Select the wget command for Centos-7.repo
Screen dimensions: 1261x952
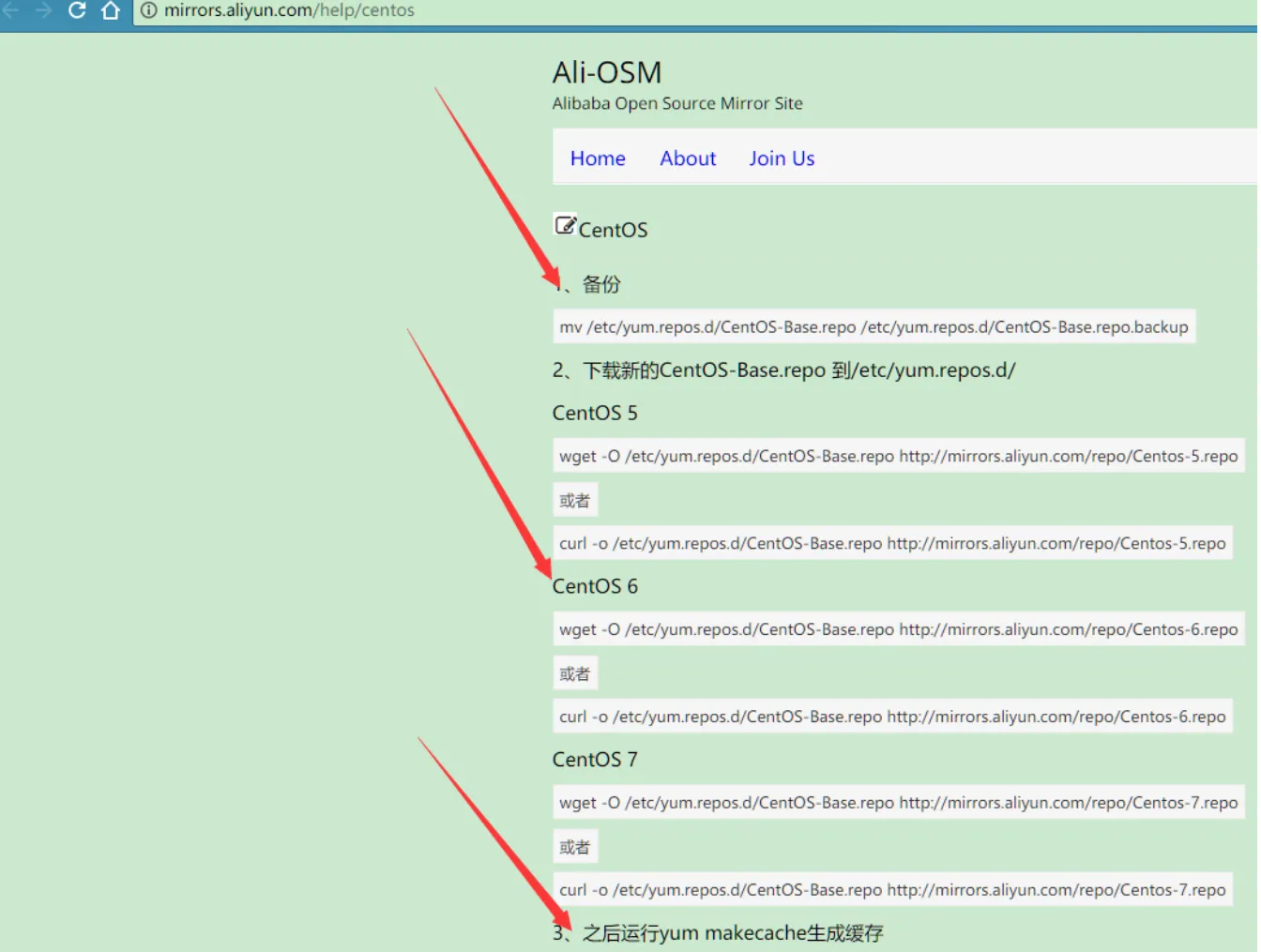(898, 803)
